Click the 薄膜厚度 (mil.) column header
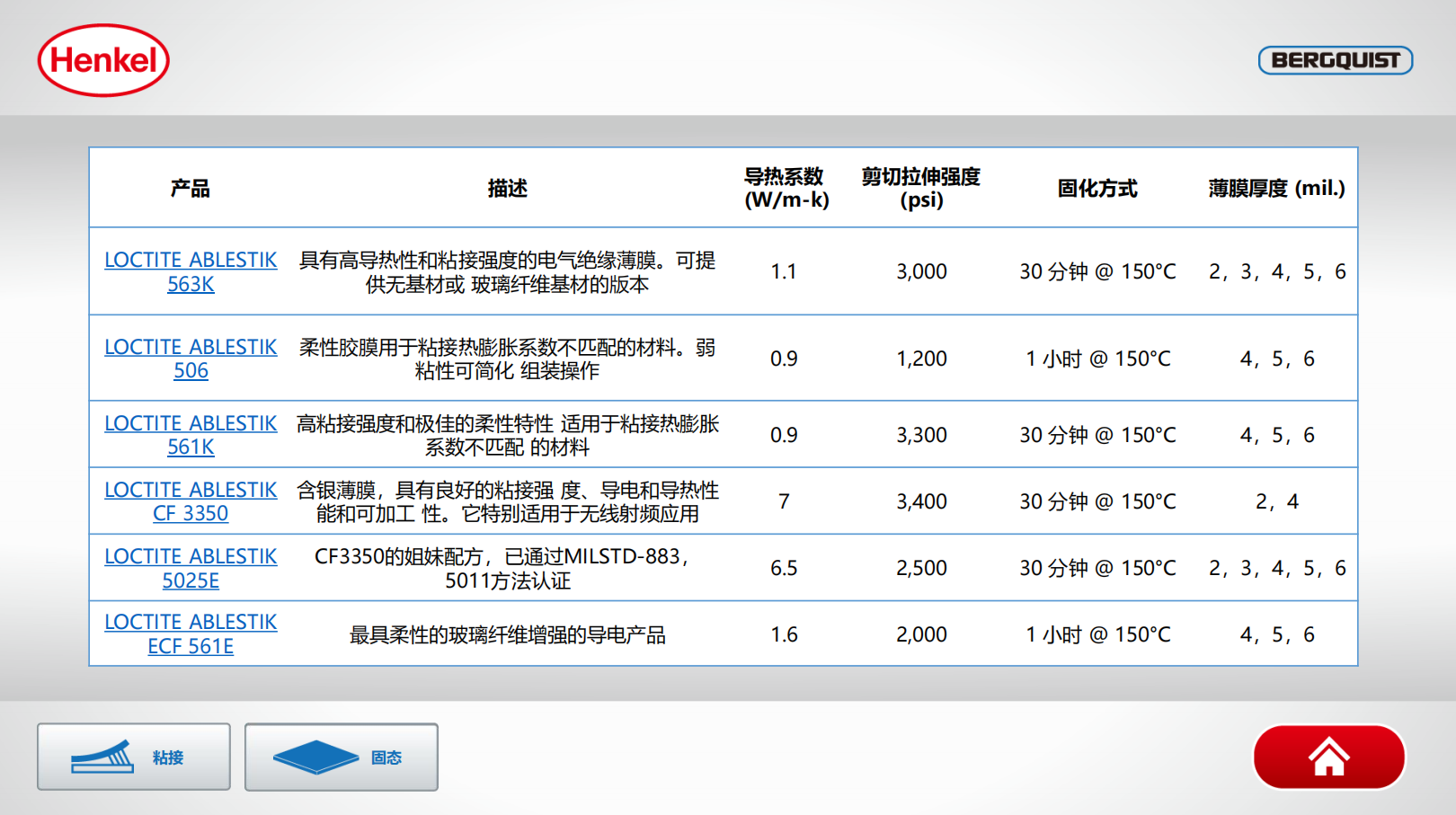Screen dimensions: 1456x815 pyautogui.click(x=1276, y=188)
